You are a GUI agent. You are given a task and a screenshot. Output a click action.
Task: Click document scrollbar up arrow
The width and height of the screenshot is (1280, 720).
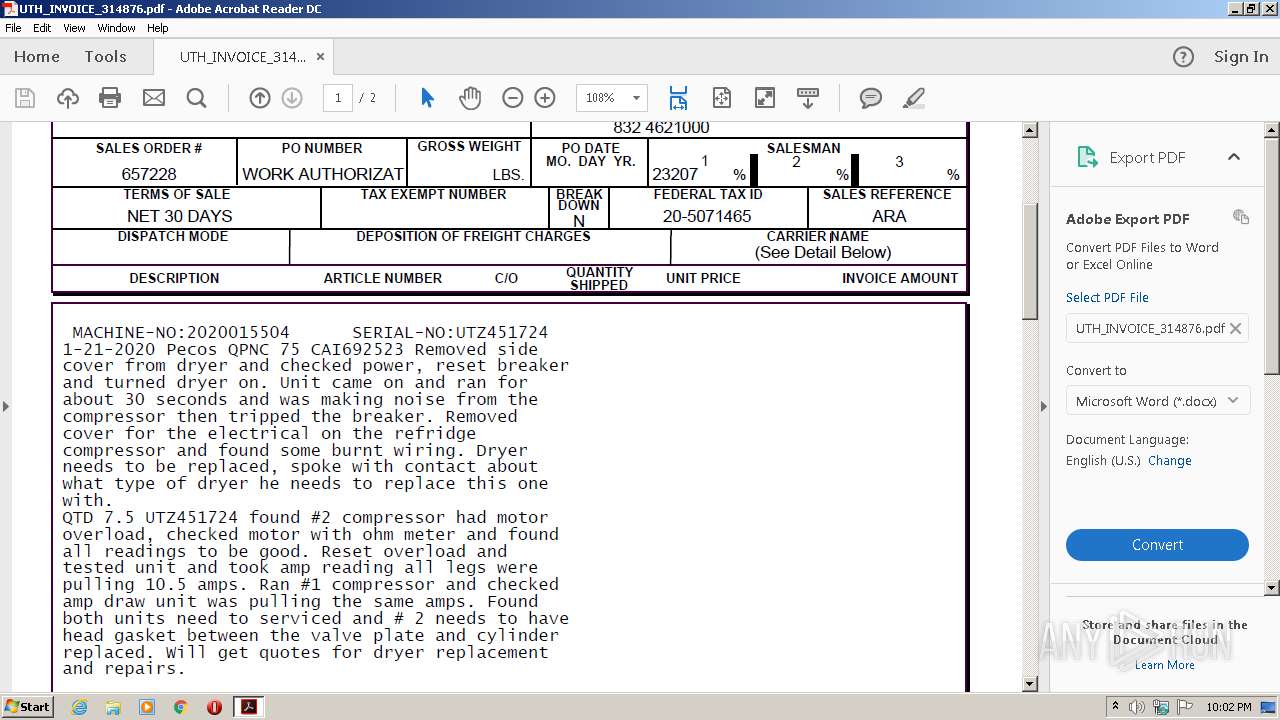click(x=1030, y=131)
